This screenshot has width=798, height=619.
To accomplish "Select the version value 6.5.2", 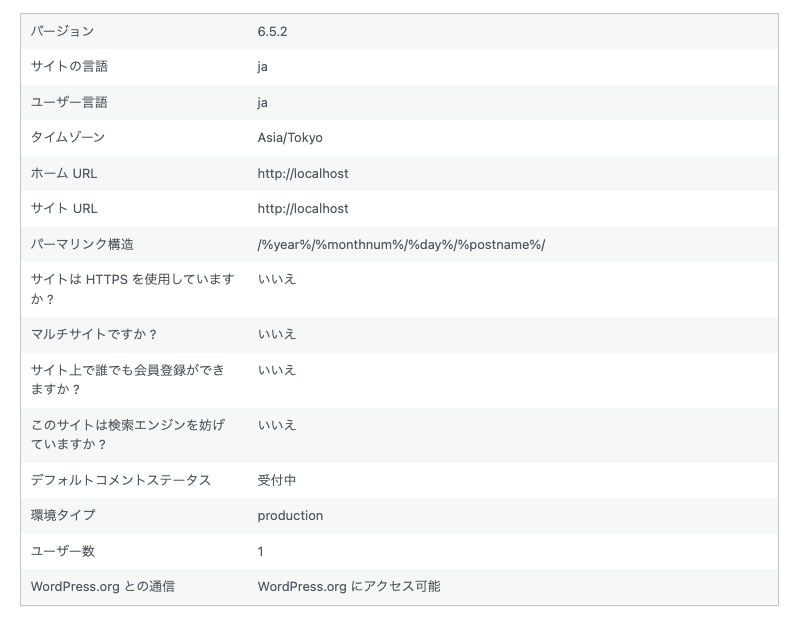I will point(272,32).
